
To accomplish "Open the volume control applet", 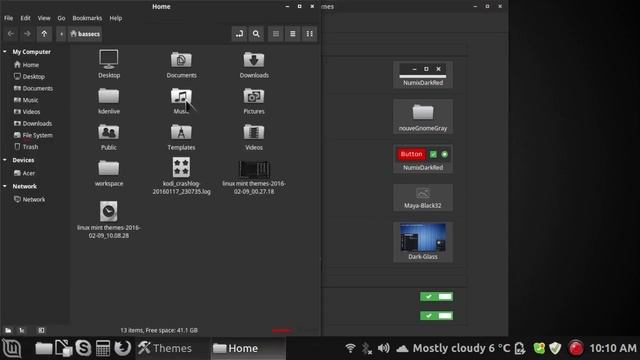I will click(x=384, y=348).
